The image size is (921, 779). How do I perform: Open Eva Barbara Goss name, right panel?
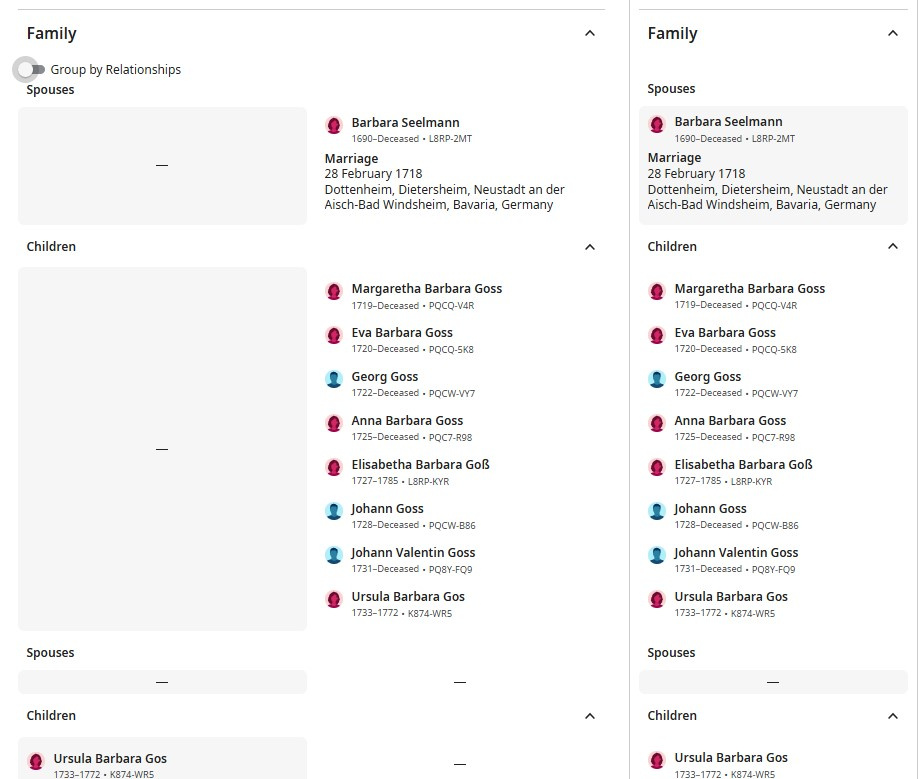(725, 333)
